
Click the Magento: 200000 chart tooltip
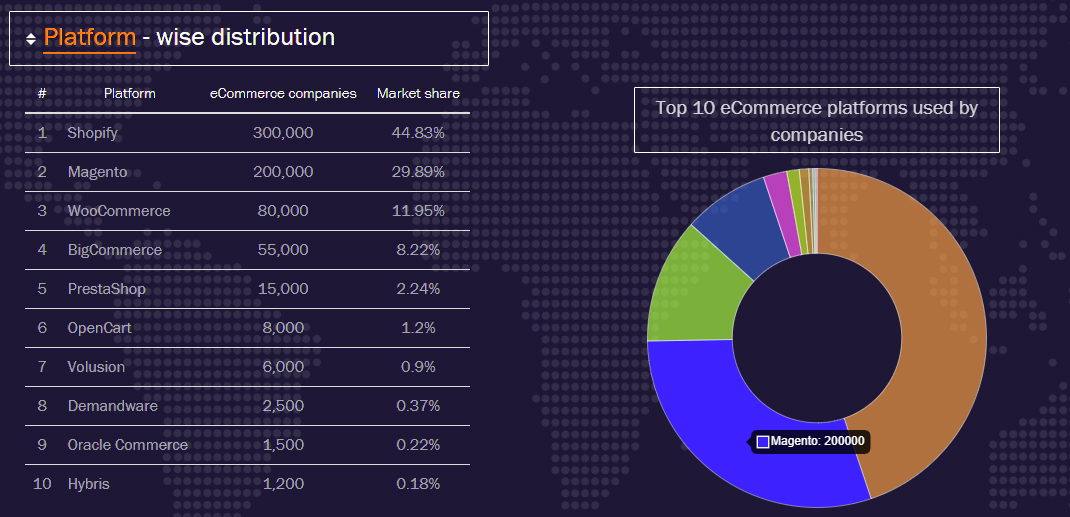coord(811,441)
